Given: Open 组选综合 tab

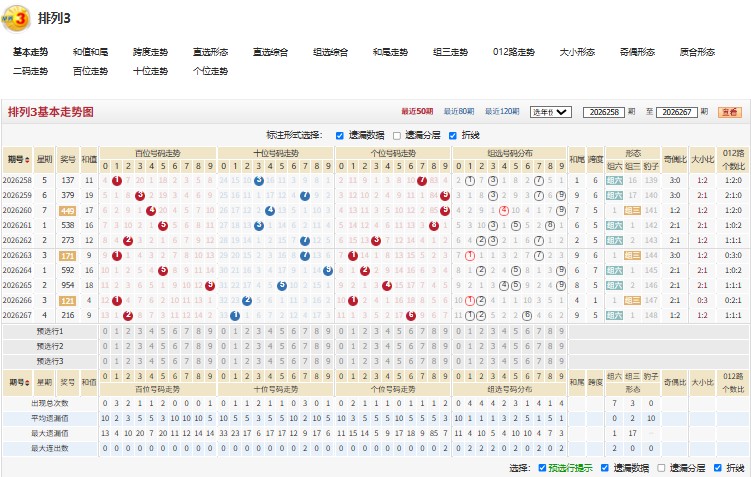Looking at the screenshot, I should 330,52.
